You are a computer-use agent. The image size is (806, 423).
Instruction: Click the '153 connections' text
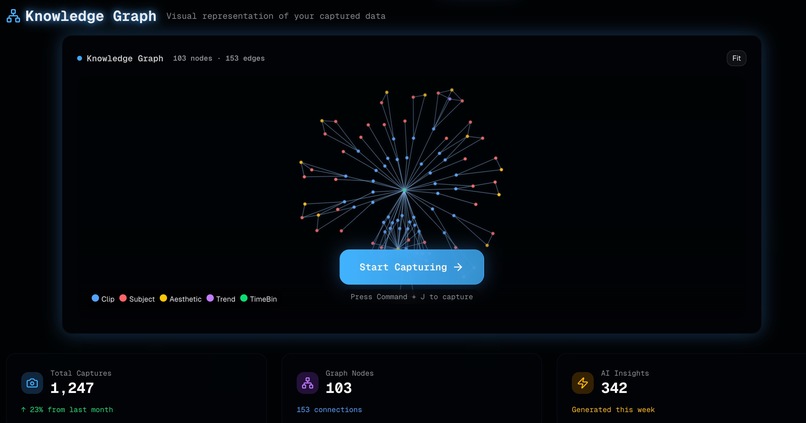329,410
